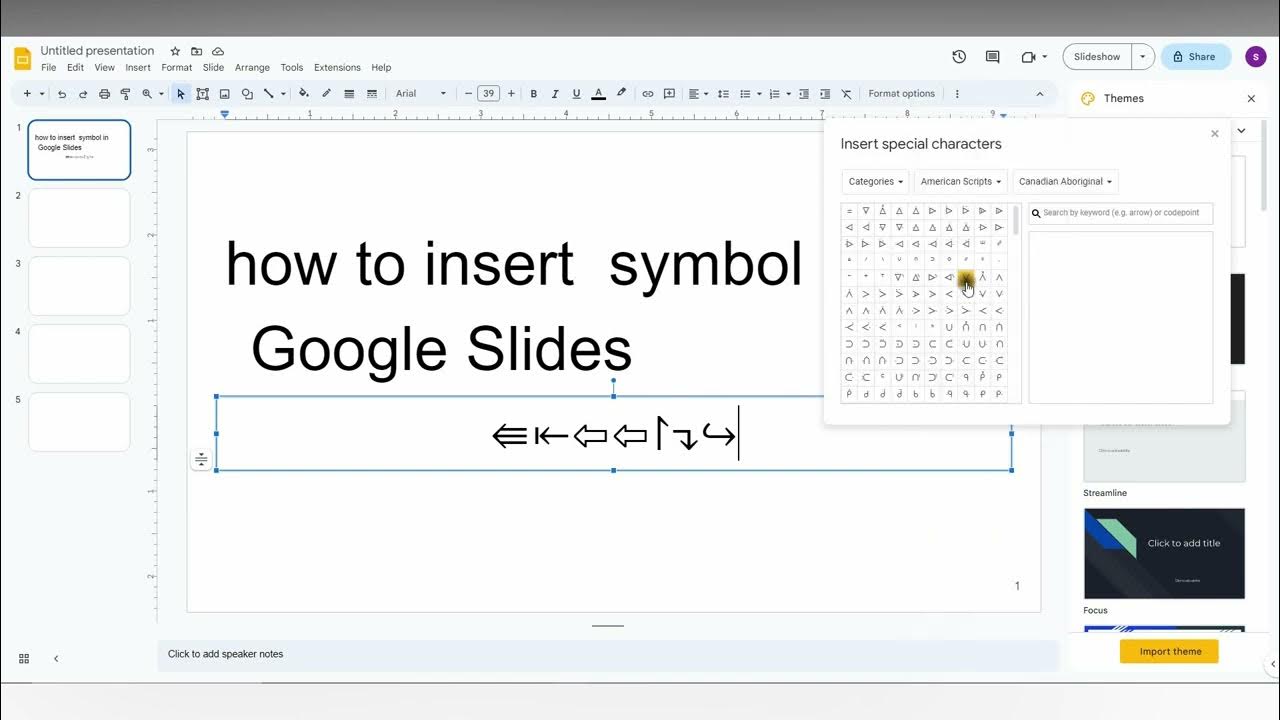The image size is (1280, 720).
Task: Click the line and paragraph spacing icon
Action: tap(723, 94)
